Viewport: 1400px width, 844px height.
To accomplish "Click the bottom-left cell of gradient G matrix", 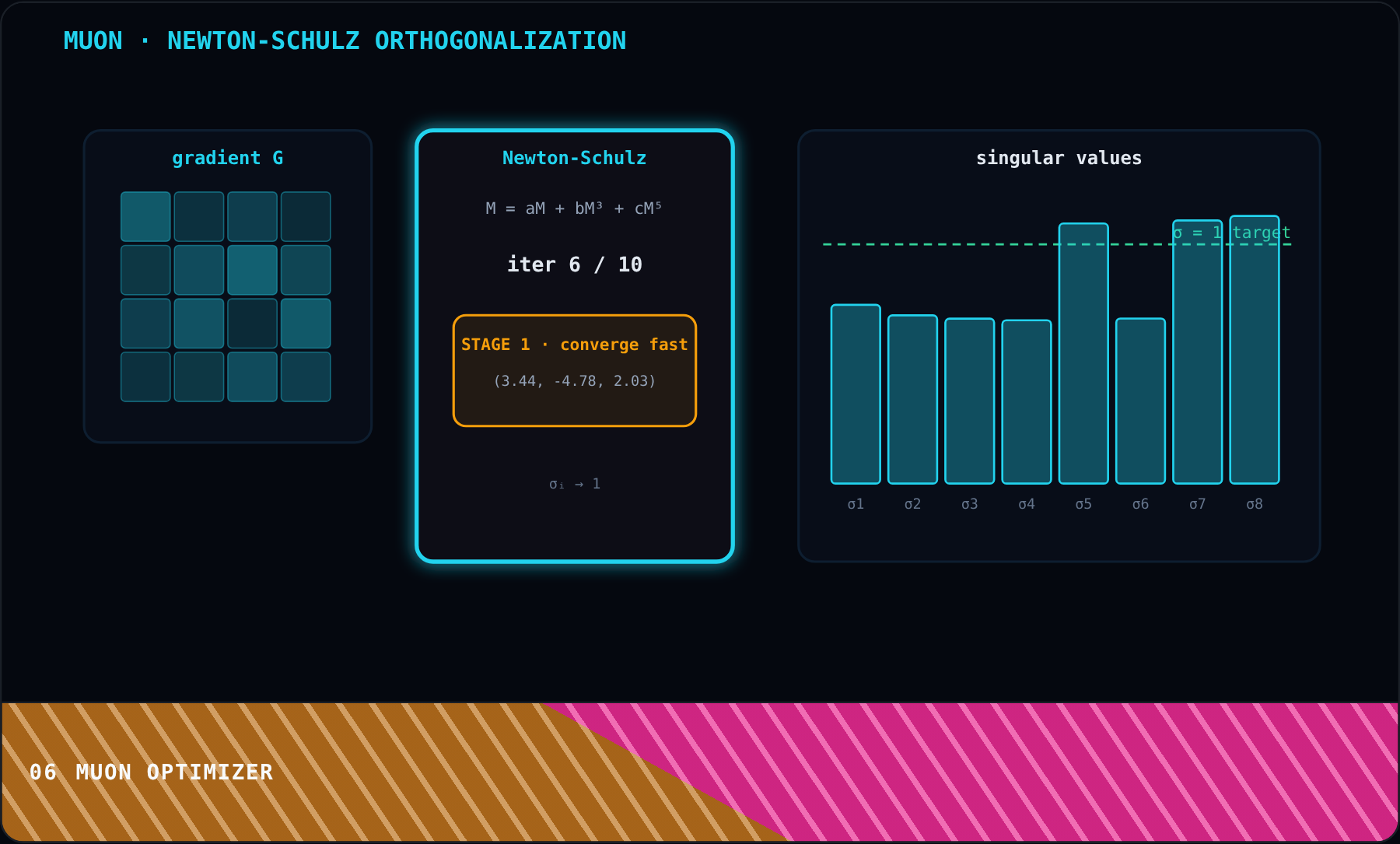I will (145, 376).
